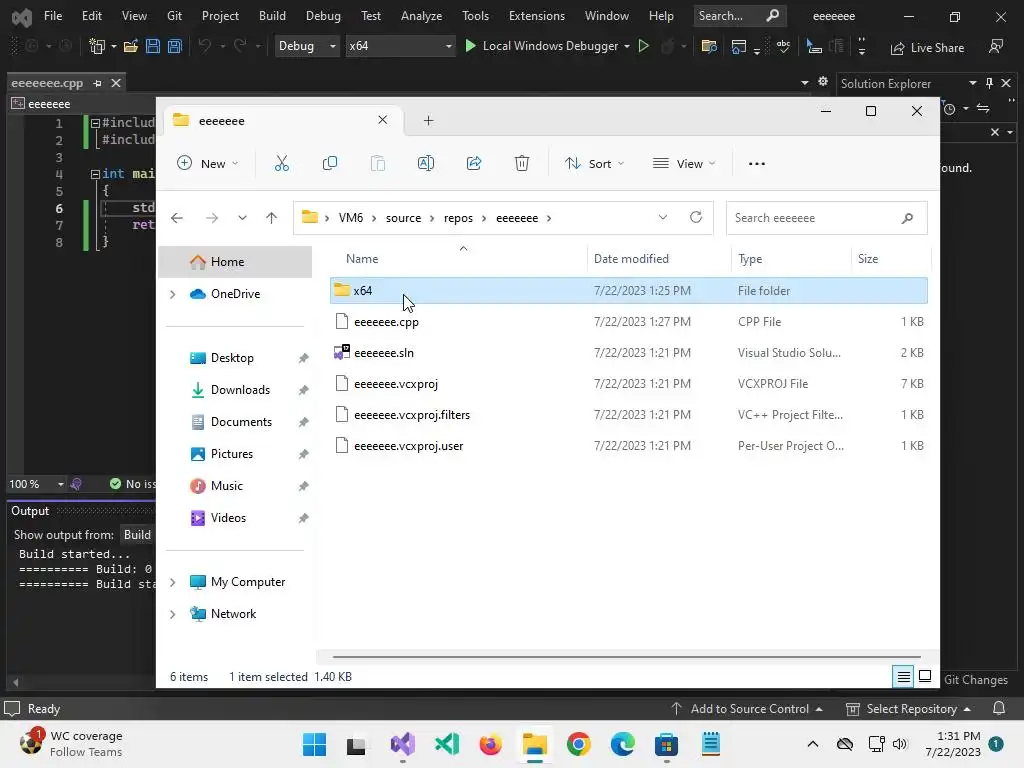1024x768 pixels.
Task: Click the Delete trash icon in File Explorer
Action: (522, 163)
